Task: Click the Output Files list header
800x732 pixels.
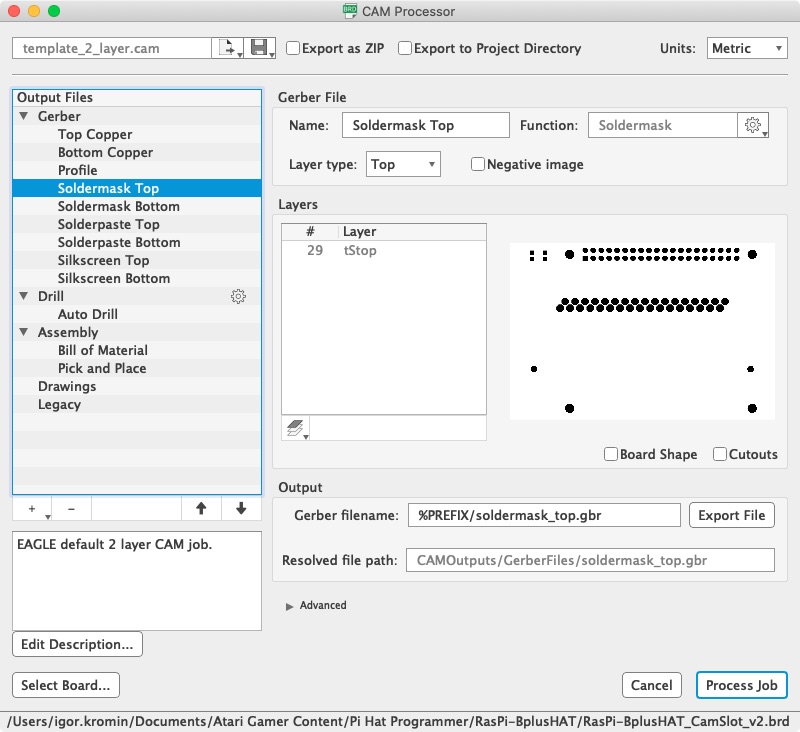Action: [137, 97]
